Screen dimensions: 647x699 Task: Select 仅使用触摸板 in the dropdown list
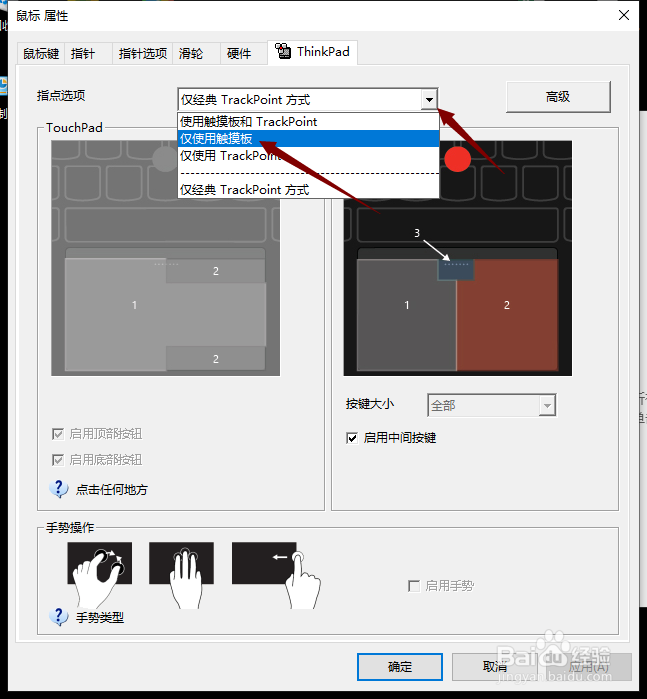point(308,138)
